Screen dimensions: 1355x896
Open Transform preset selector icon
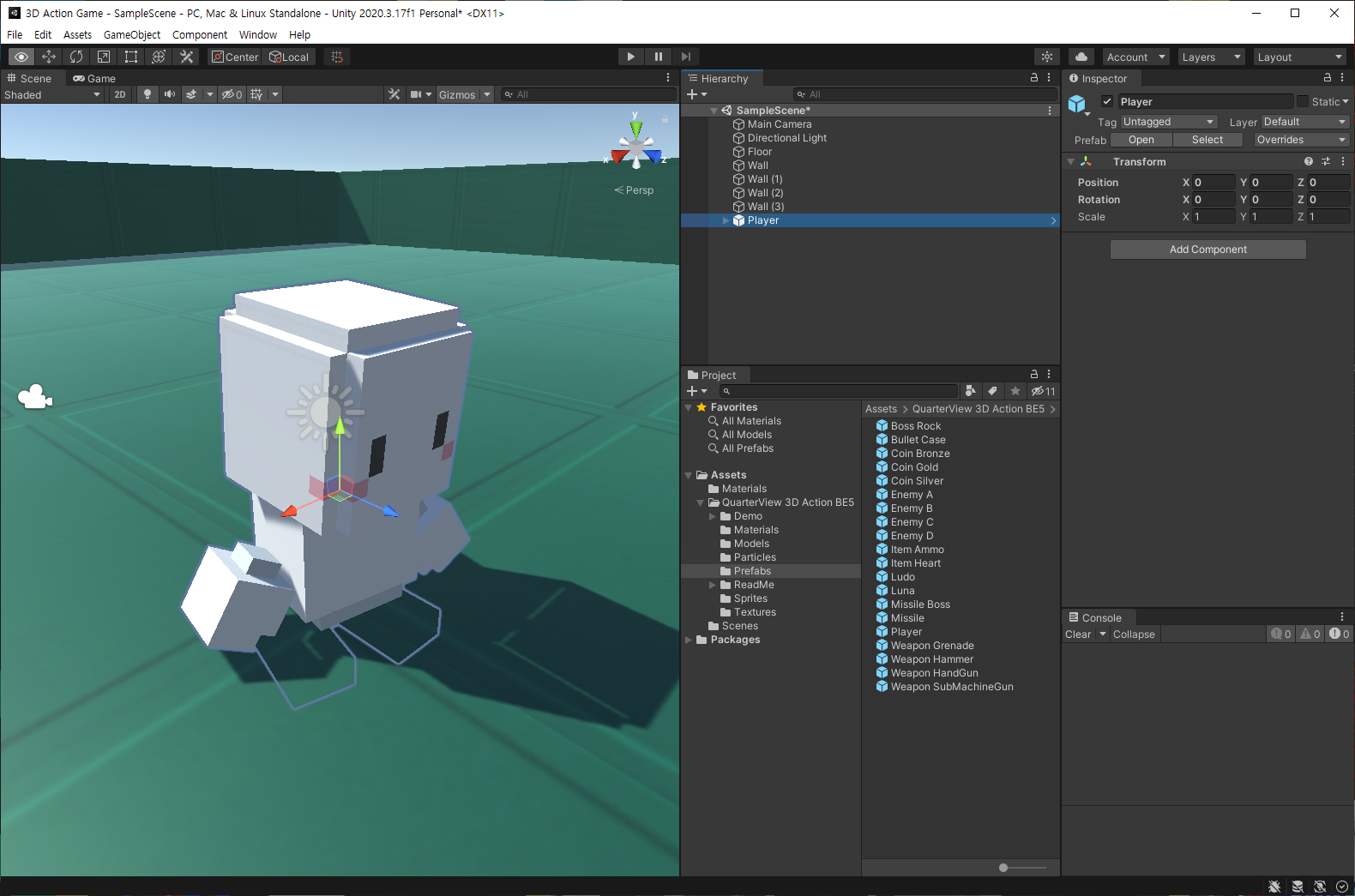1326,161
